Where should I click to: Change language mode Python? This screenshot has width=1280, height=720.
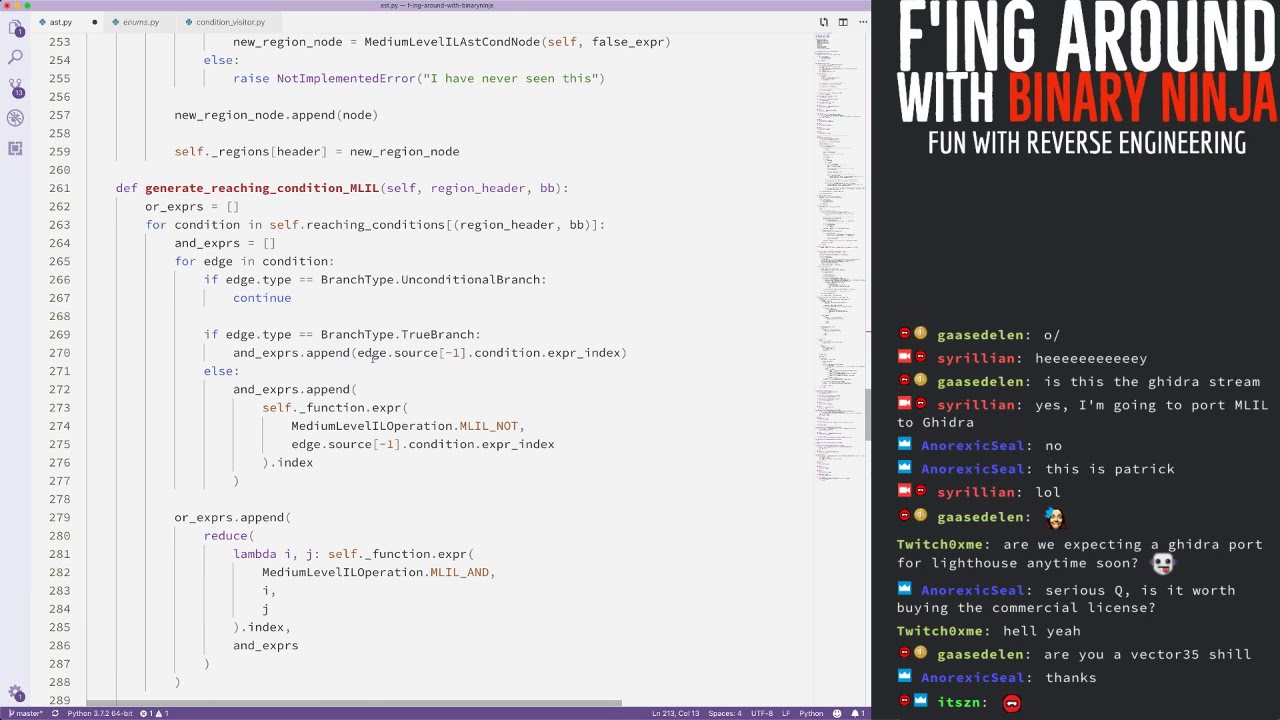click(x=811, y=713)
